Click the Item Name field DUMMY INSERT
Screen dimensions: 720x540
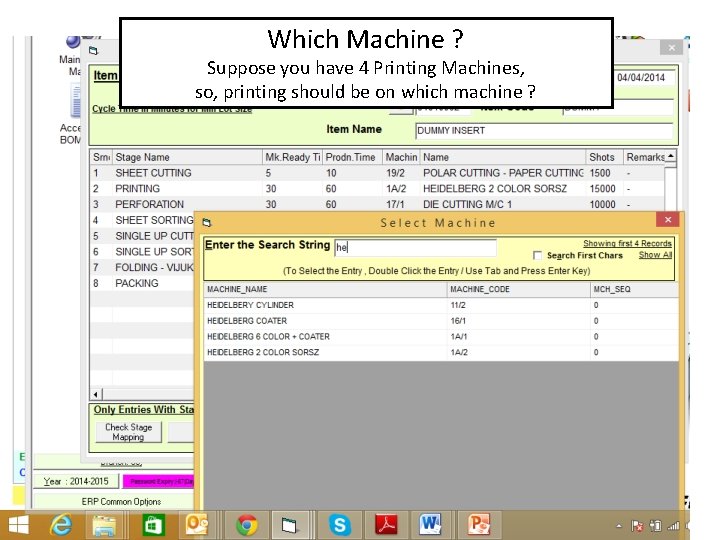point(544,131)
